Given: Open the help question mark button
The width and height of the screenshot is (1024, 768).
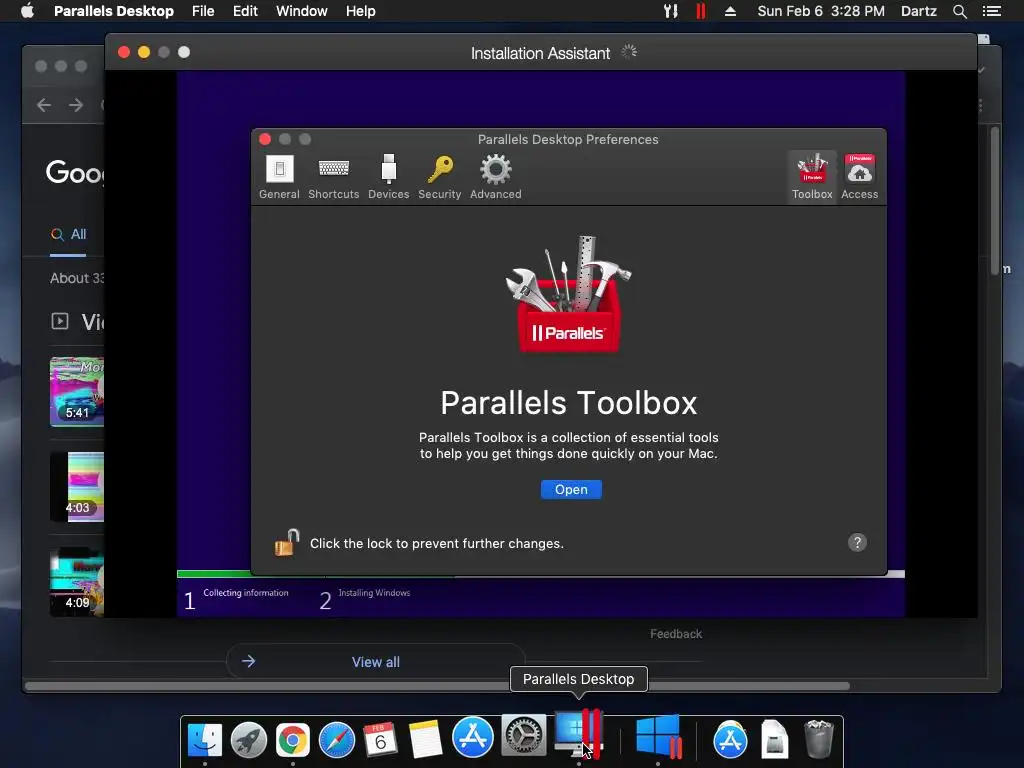Looking at the screenshot, I should click(x=857, y=543).
